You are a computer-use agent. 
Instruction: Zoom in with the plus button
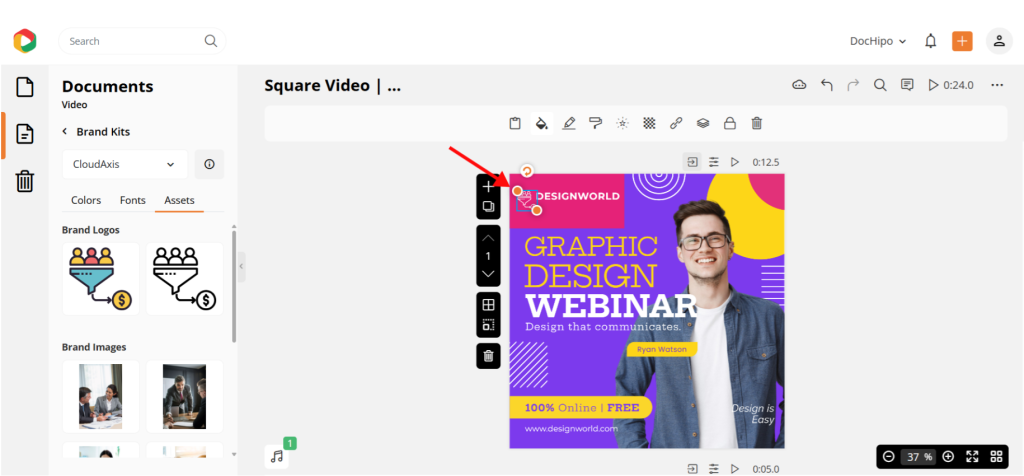(x=948, y=456)
